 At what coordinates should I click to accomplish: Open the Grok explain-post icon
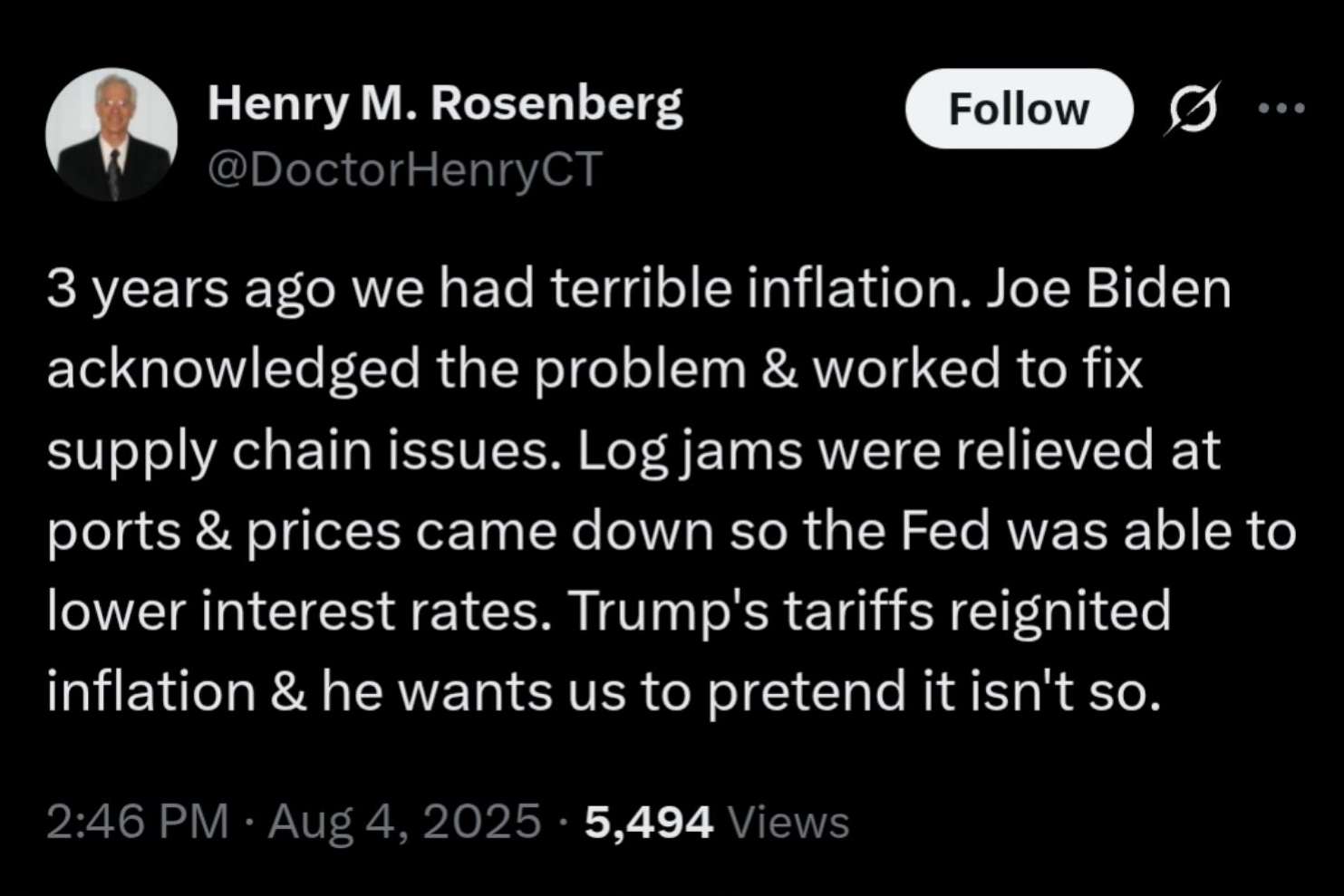pyautogui.click(x=1193, y=109)
